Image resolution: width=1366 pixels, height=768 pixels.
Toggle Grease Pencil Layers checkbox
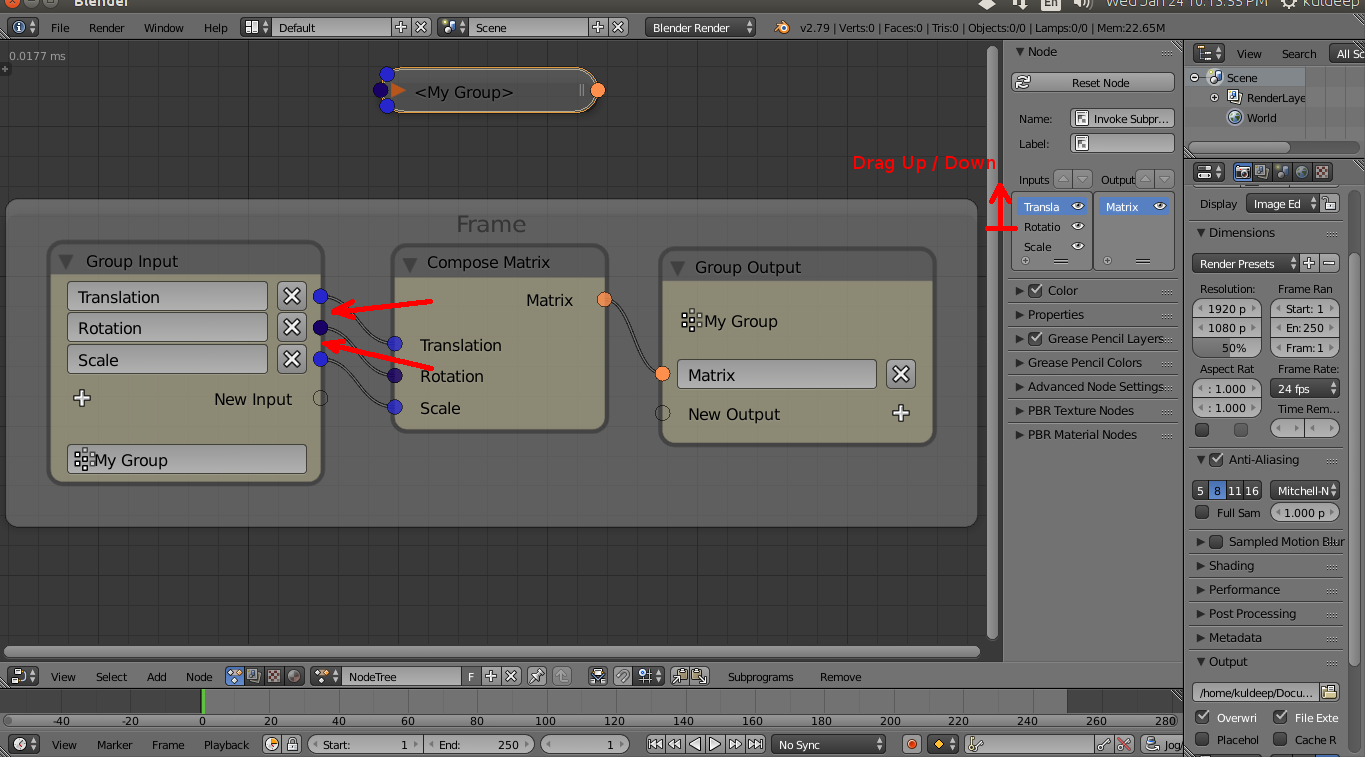click(x=1035, y=338)
